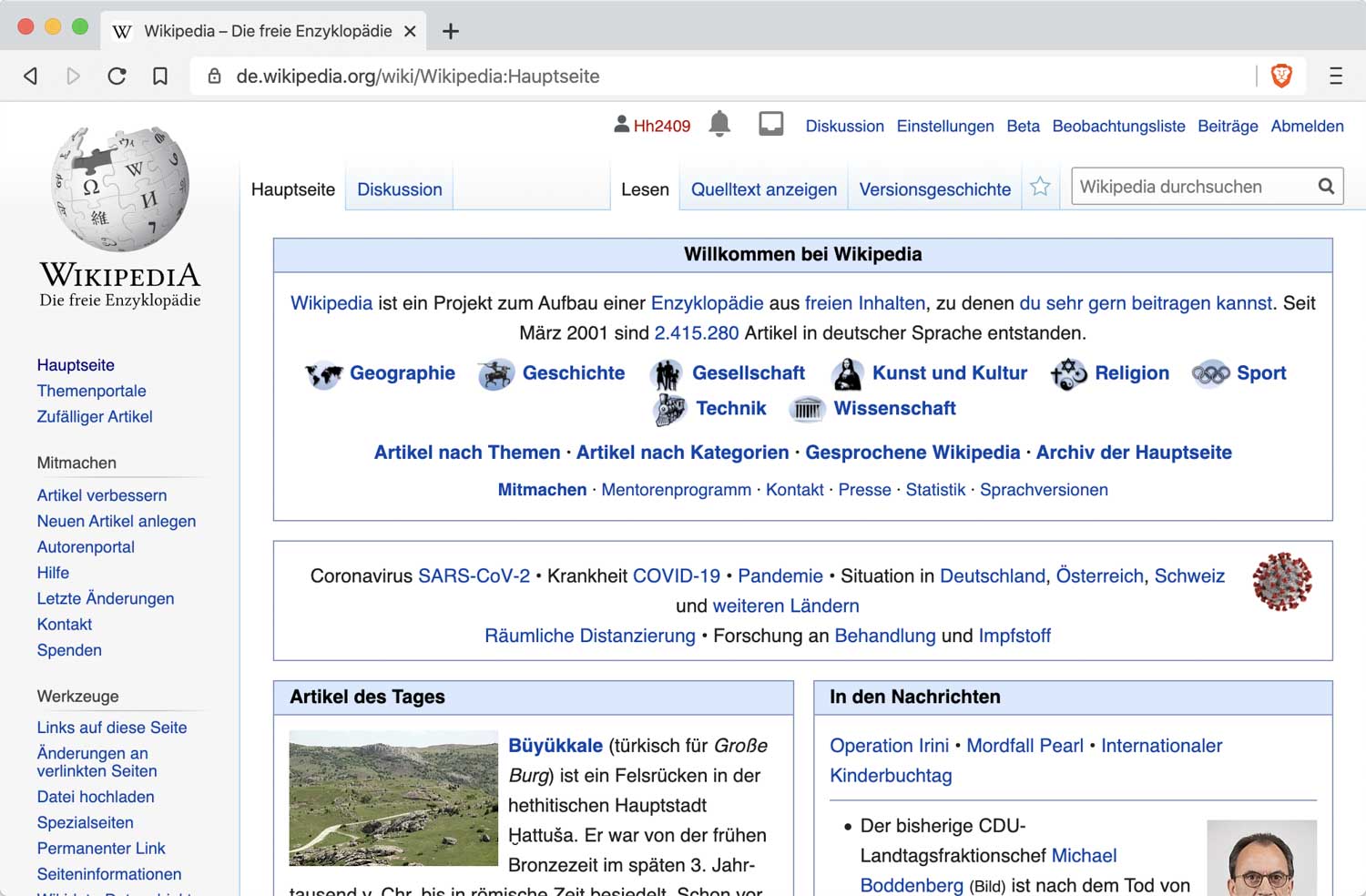Viewport: 1366px width, 896px height.
Task: Add page to watchlist with the star icon
Action: pos(1040,187)
